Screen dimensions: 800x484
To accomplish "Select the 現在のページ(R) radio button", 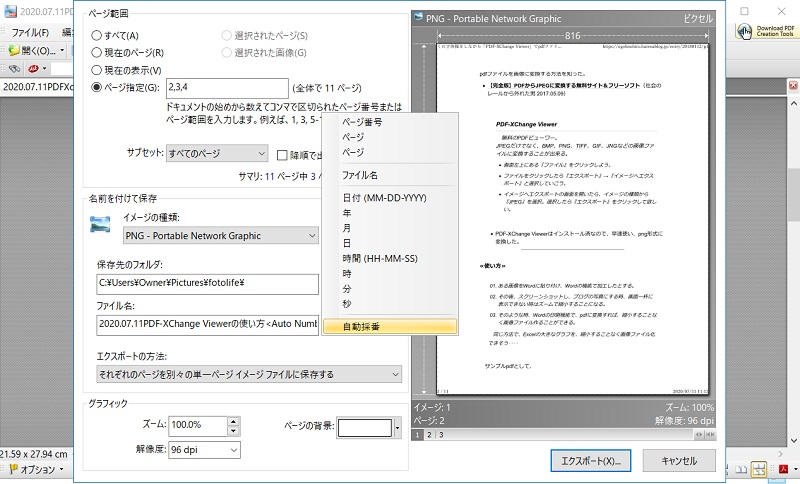I will 96,53.
